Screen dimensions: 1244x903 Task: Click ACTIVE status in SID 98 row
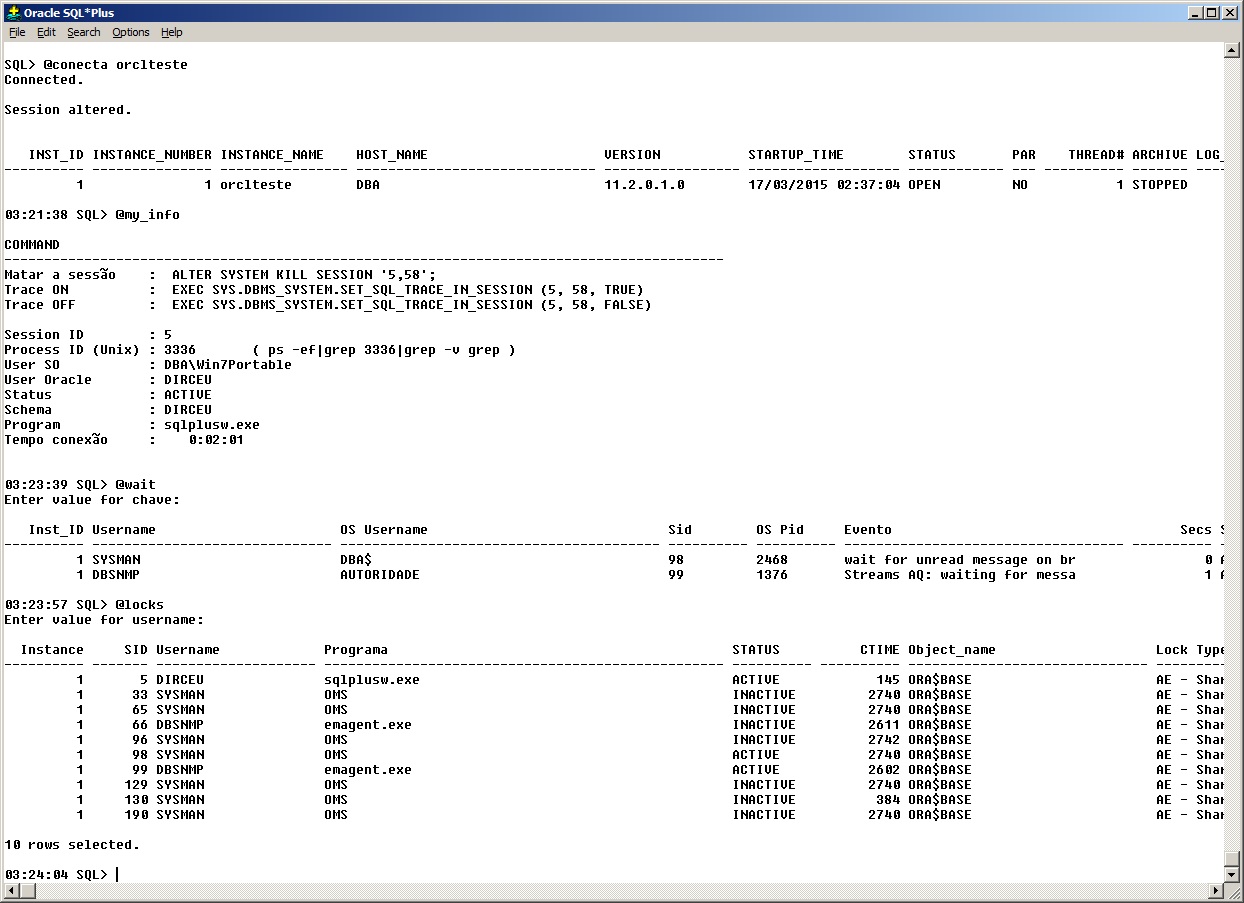pyautogui.click(x=756, y=755)
